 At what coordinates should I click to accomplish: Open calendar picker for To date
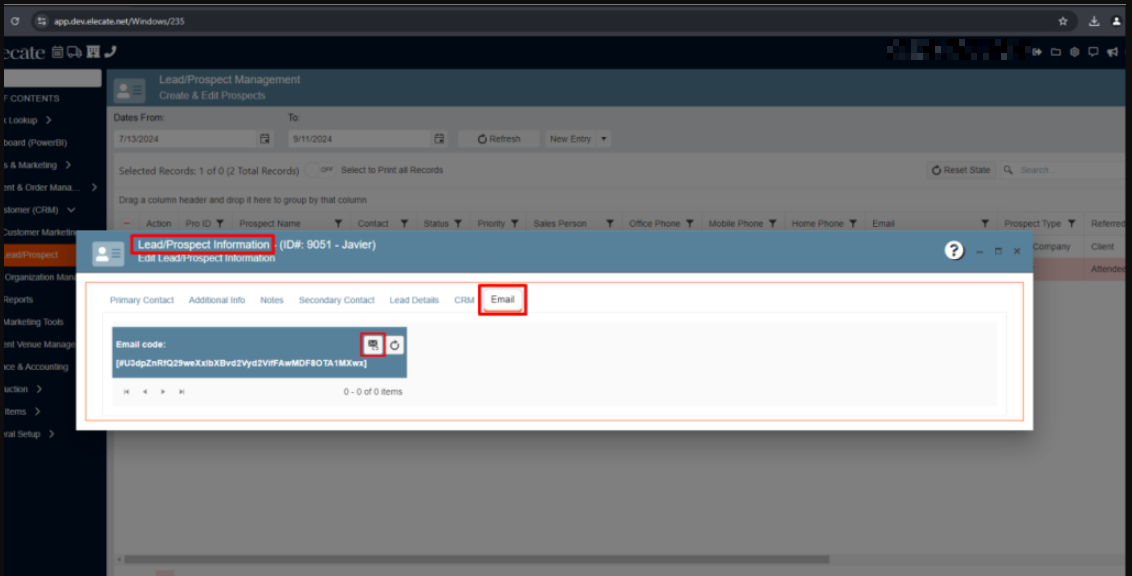439,139
